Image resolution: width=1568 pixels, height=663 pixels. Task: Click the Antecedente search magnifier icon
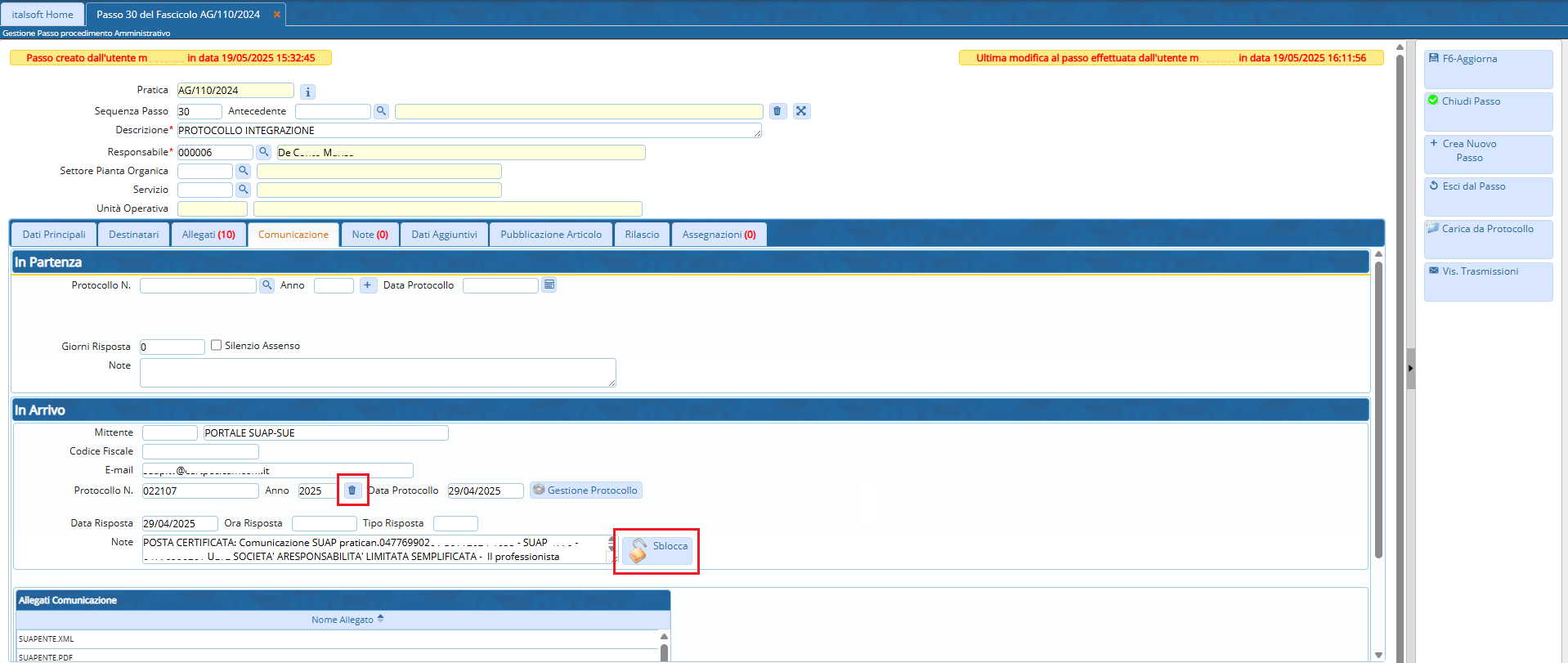(x=381, y=111)
